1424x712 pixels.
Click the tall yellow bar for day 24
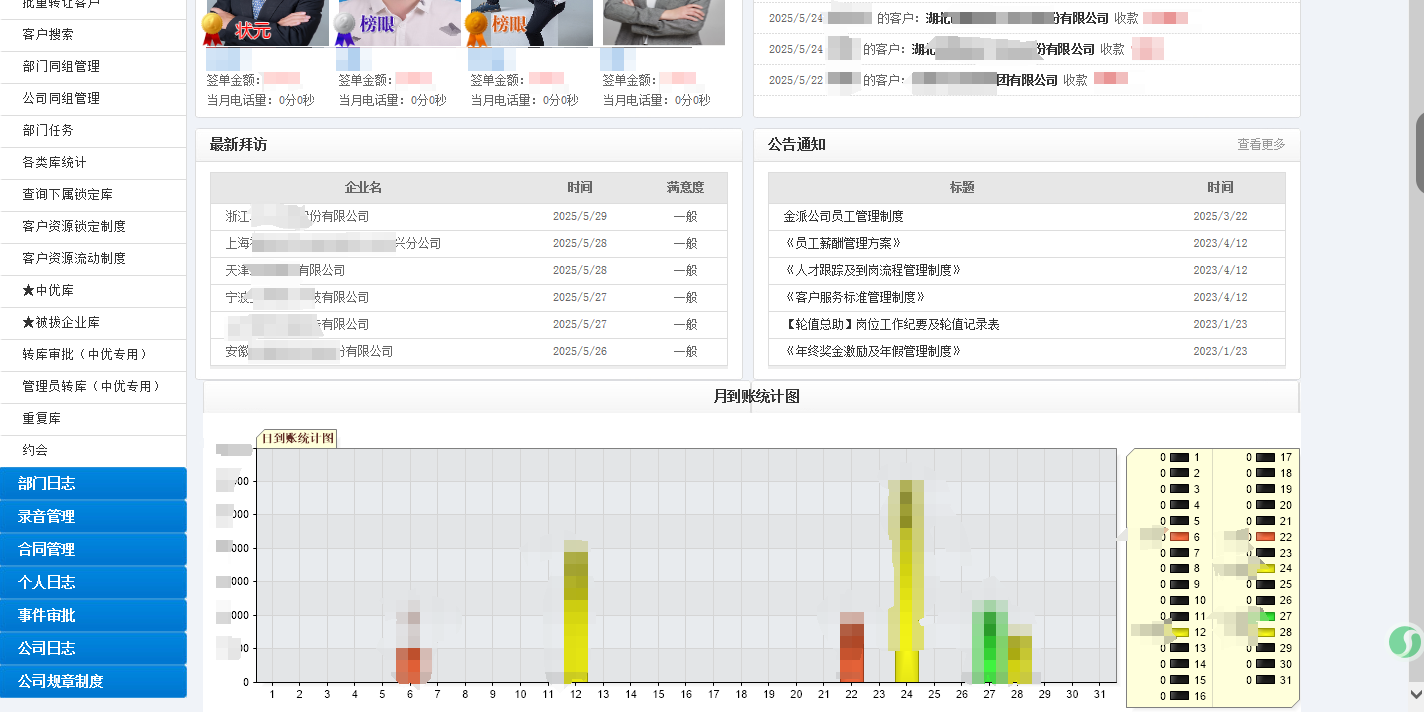(906, 580)
